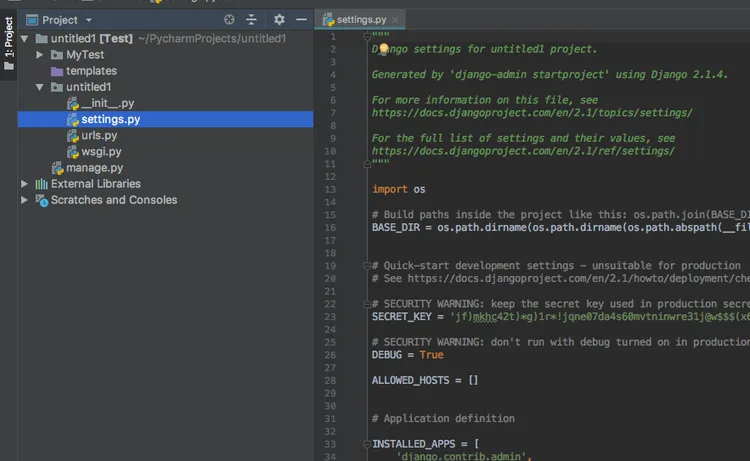The height and width of the screenshot is (461, 750).
Task: Select the MyTest folder in tree
Action: [85, 55]
